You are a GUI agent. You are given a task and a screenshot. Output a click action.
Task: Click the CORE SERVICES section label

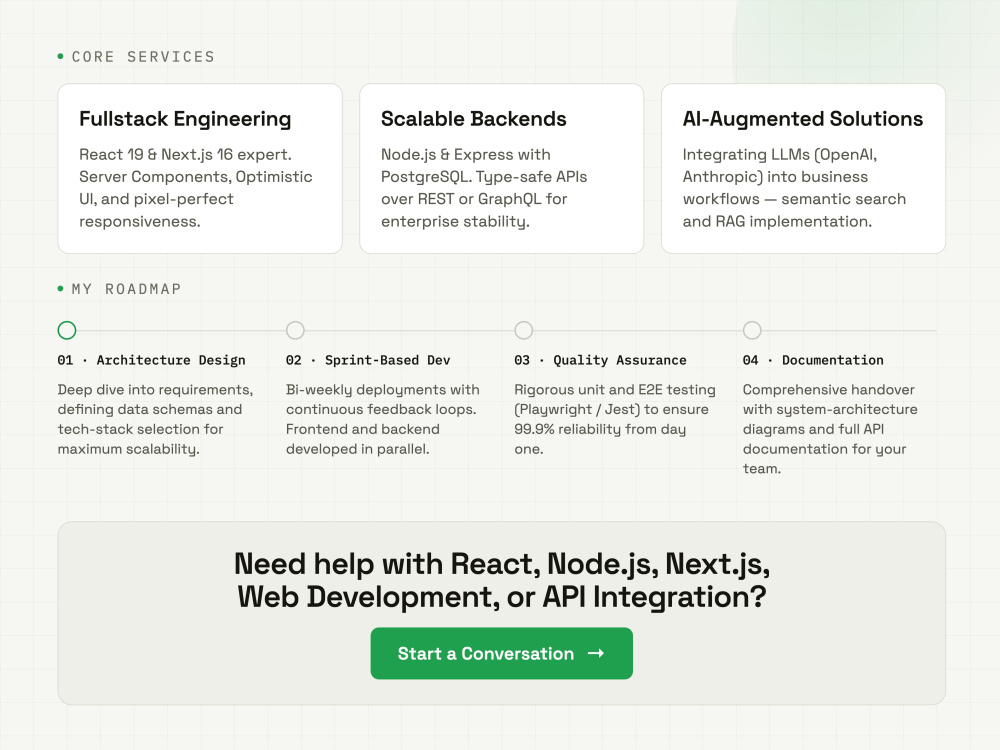[x=143, y=57]
